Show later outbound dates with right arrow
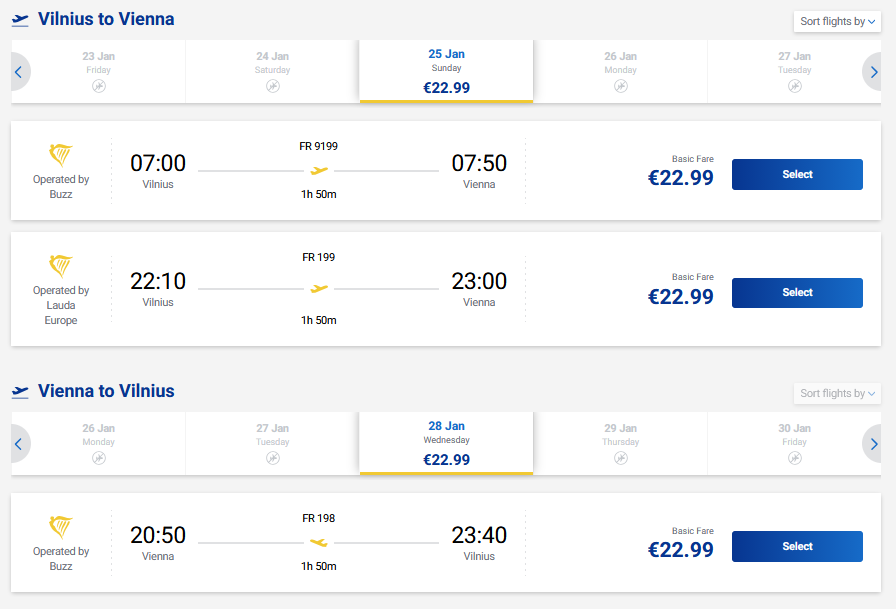 click(x=874, y=72)
